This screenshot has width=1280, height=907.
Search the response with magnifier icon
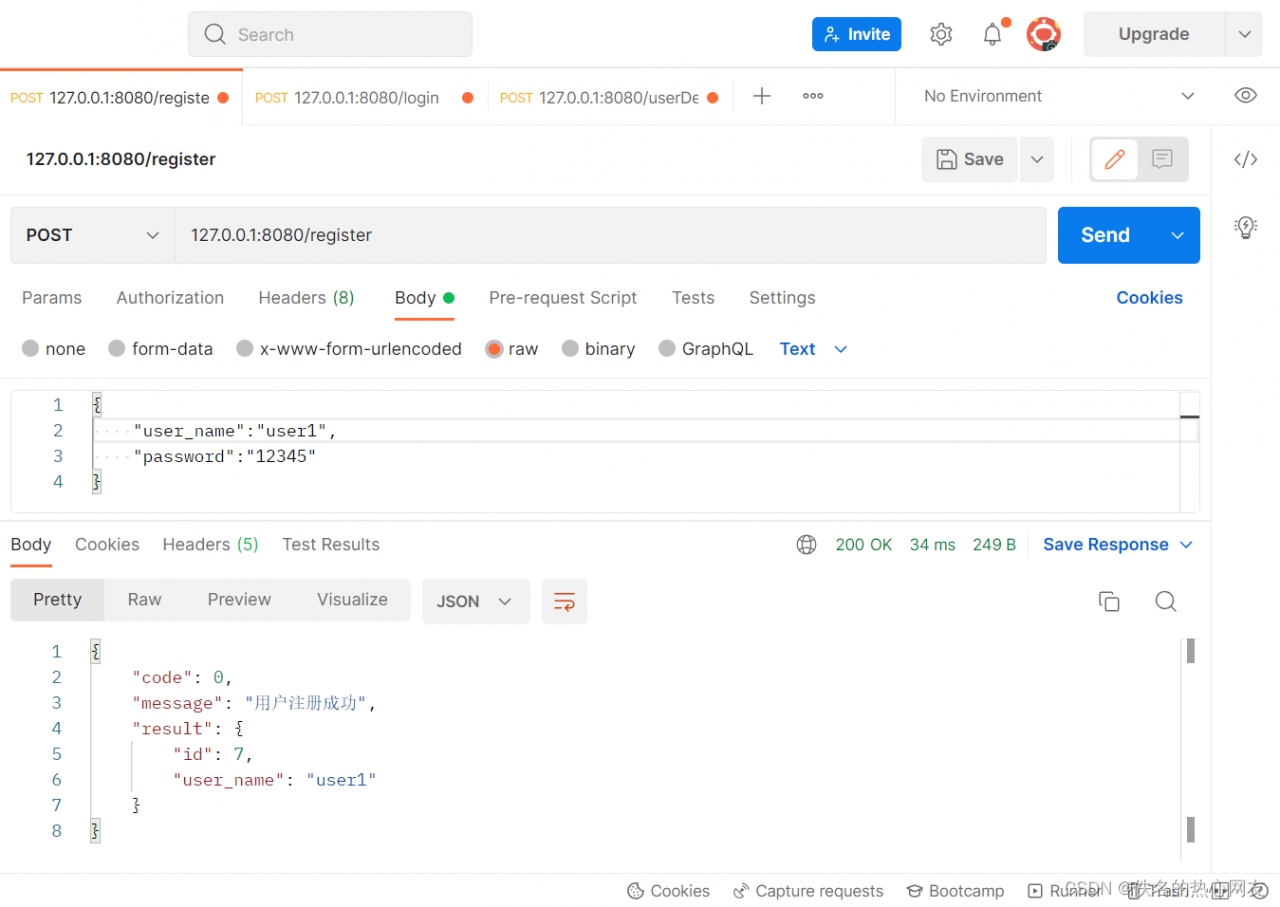click(1165, 601)
